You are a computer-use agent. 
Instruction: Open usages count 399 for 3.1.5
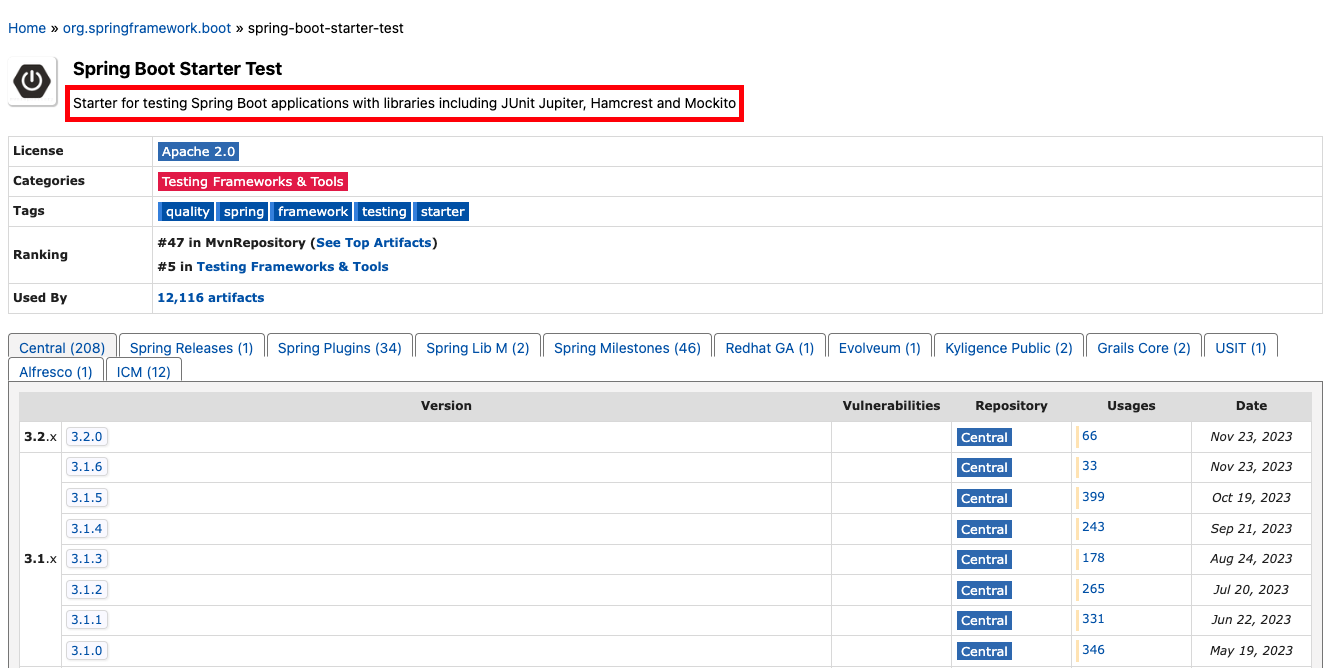[1093, 497]
